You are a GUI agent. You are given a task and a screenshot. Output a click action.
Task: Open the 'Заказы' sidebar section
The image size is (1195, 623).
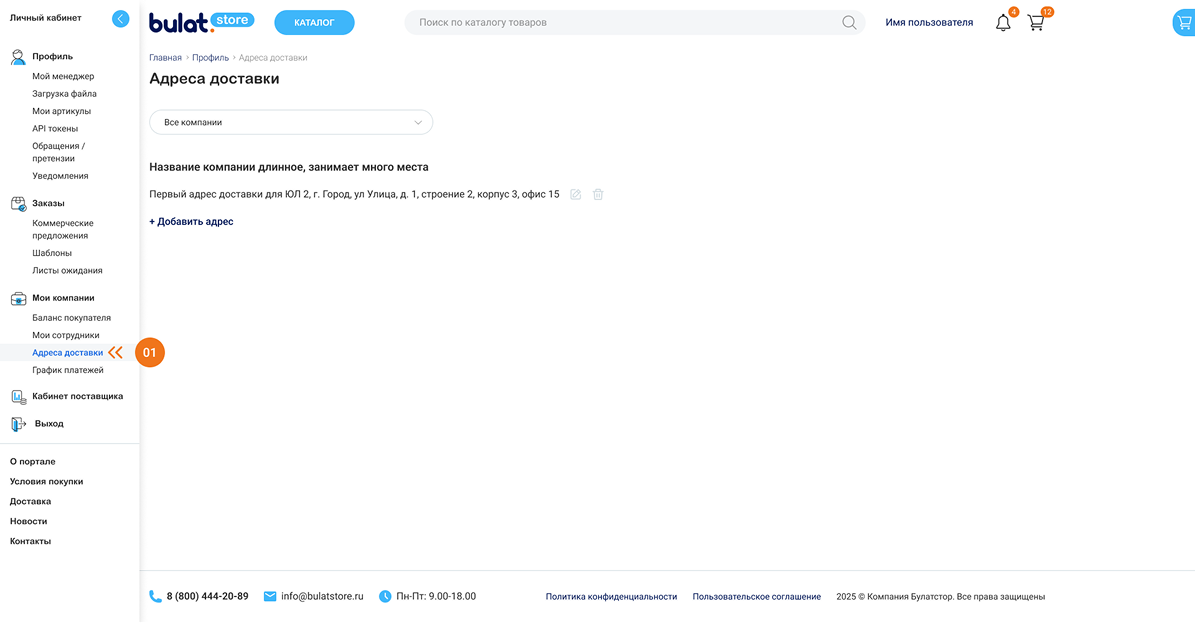coord(48,203)
